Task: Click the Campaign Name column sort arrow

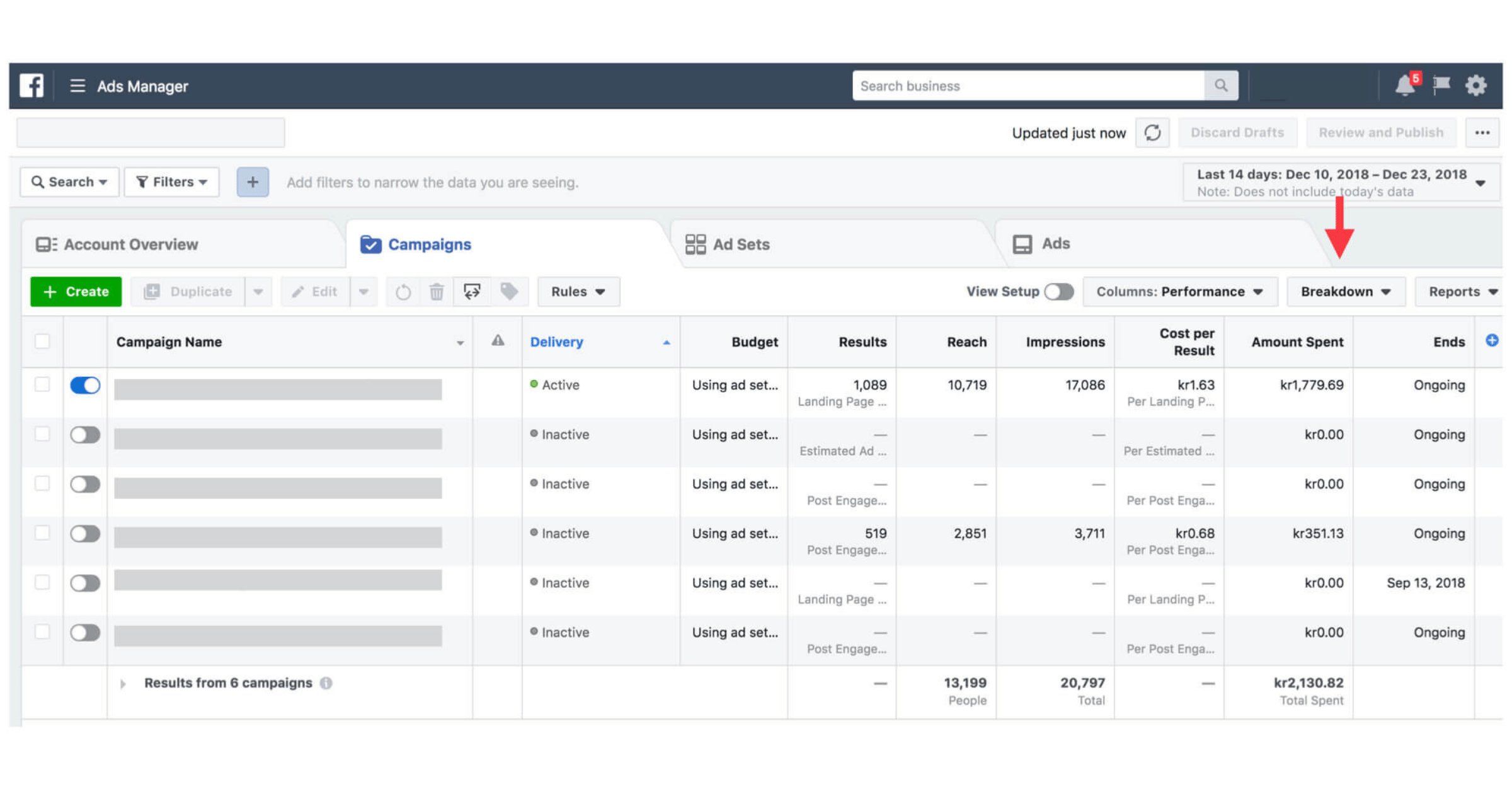Action: pos(461,343)
